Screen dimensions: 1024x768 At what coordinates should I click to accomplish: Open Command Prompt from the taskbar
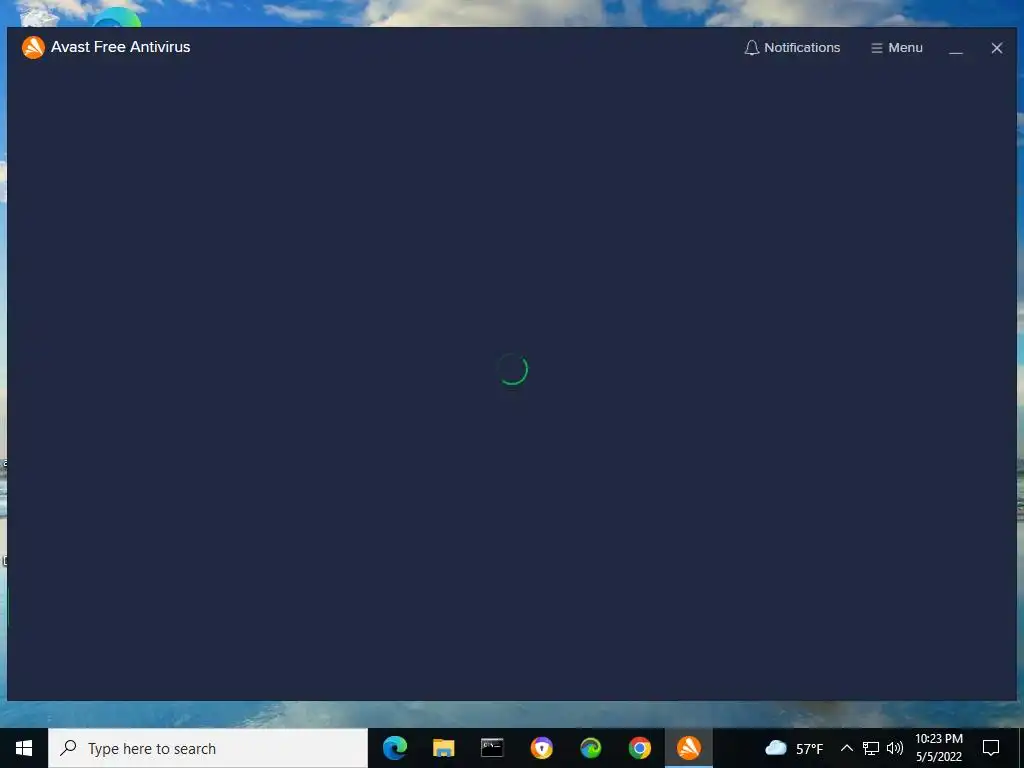(x=492, y=748)
